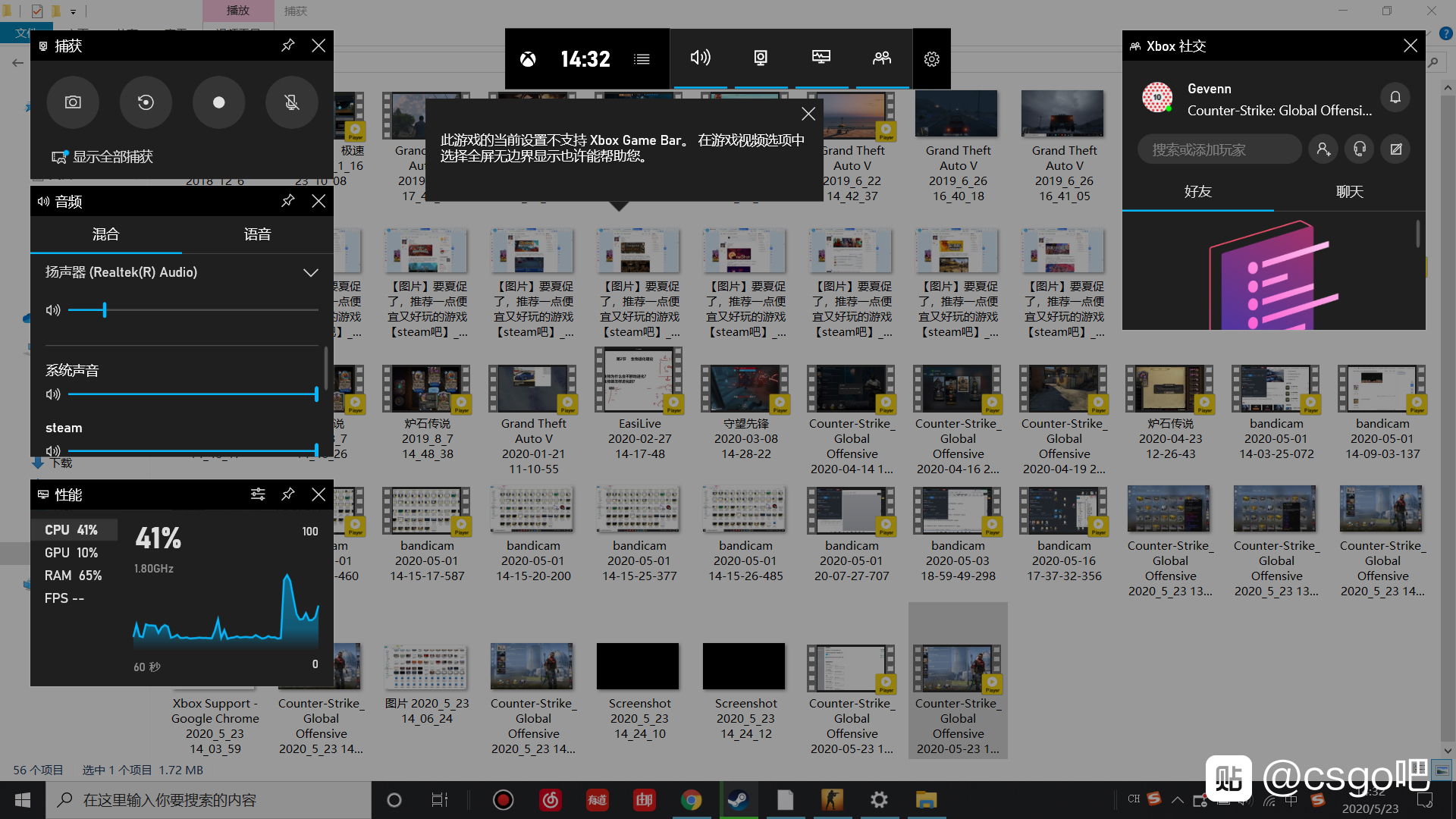
Task: Open Counter-Strike icon on taskbar
Action: (832, 800)
